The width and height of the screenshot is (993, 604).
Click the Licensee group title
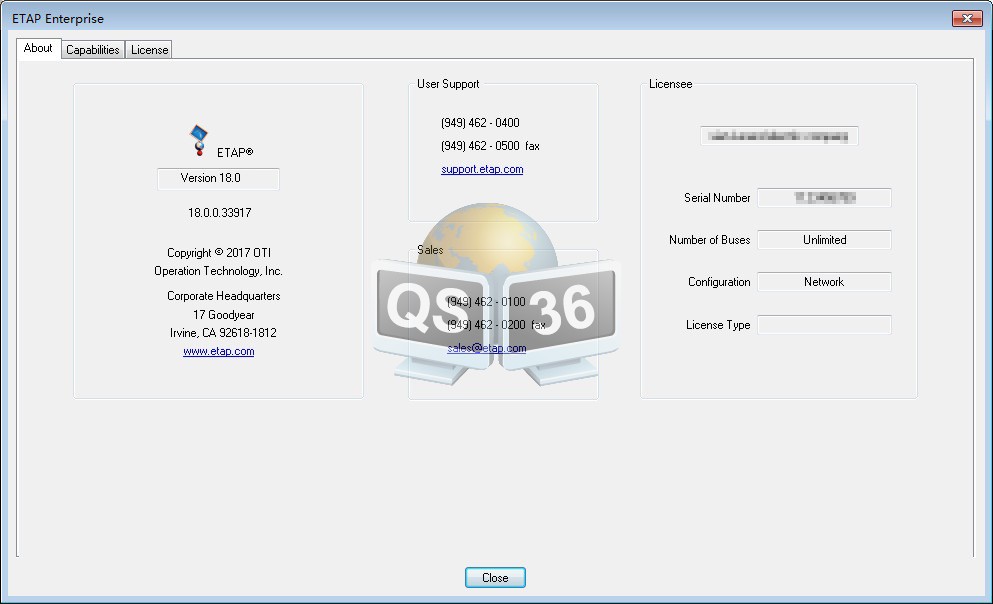click(670, 84)
